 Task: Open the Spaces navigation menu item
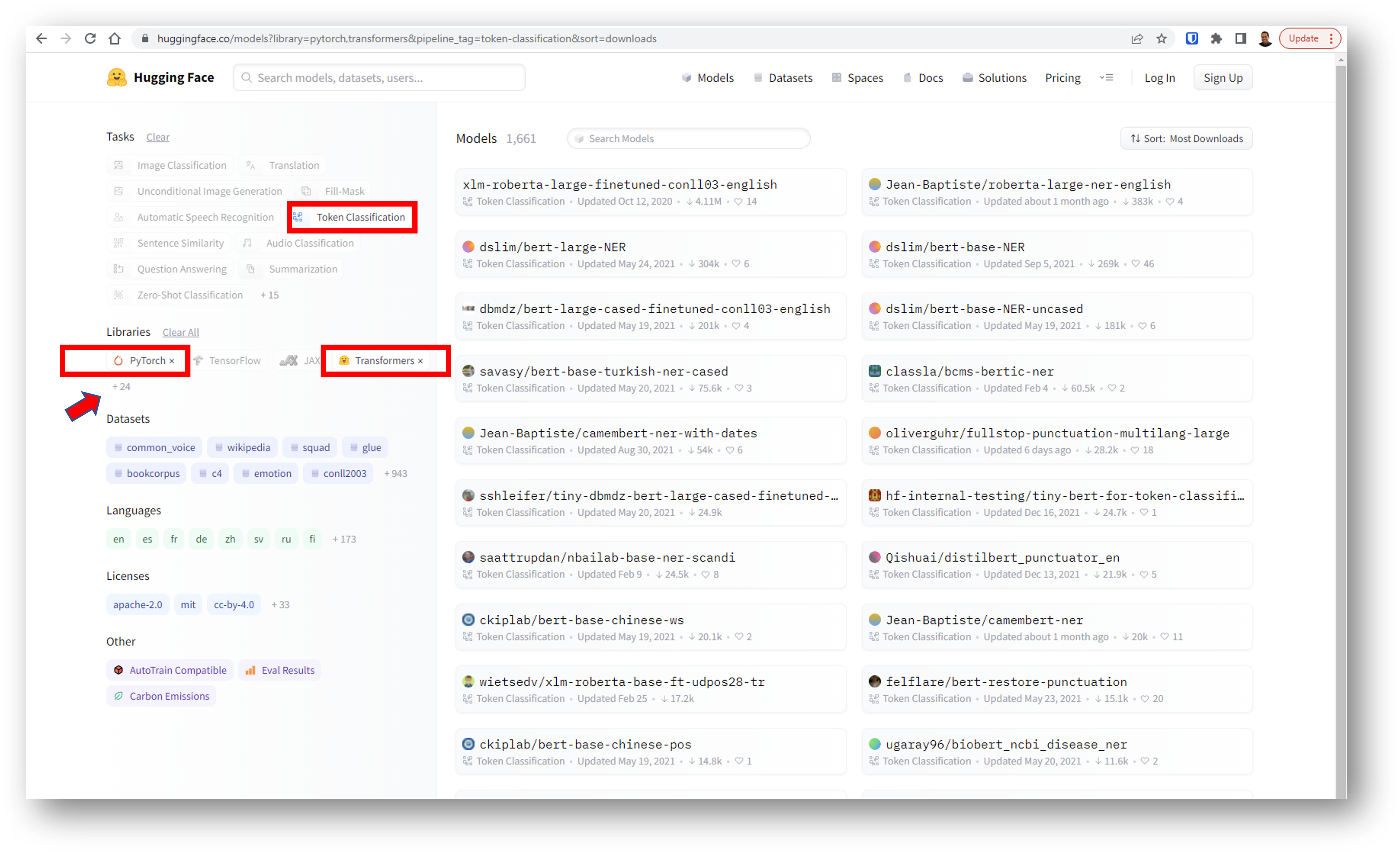[858, 78]
